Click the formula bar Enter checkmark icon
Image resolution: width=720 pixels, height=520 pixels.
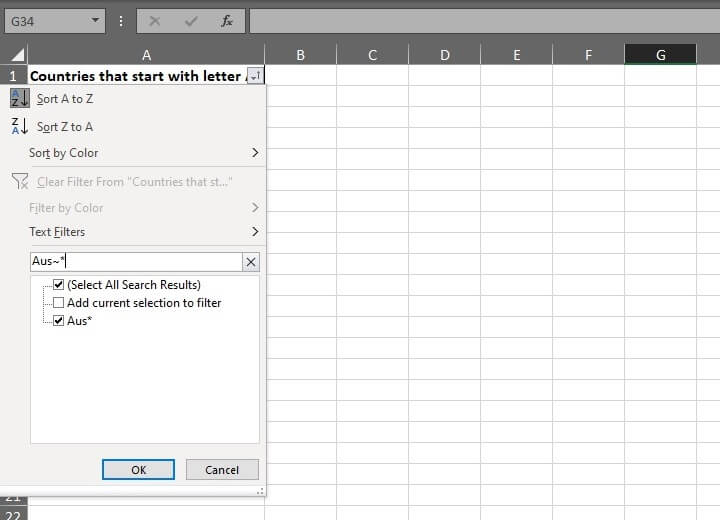[x=191, y=21]
